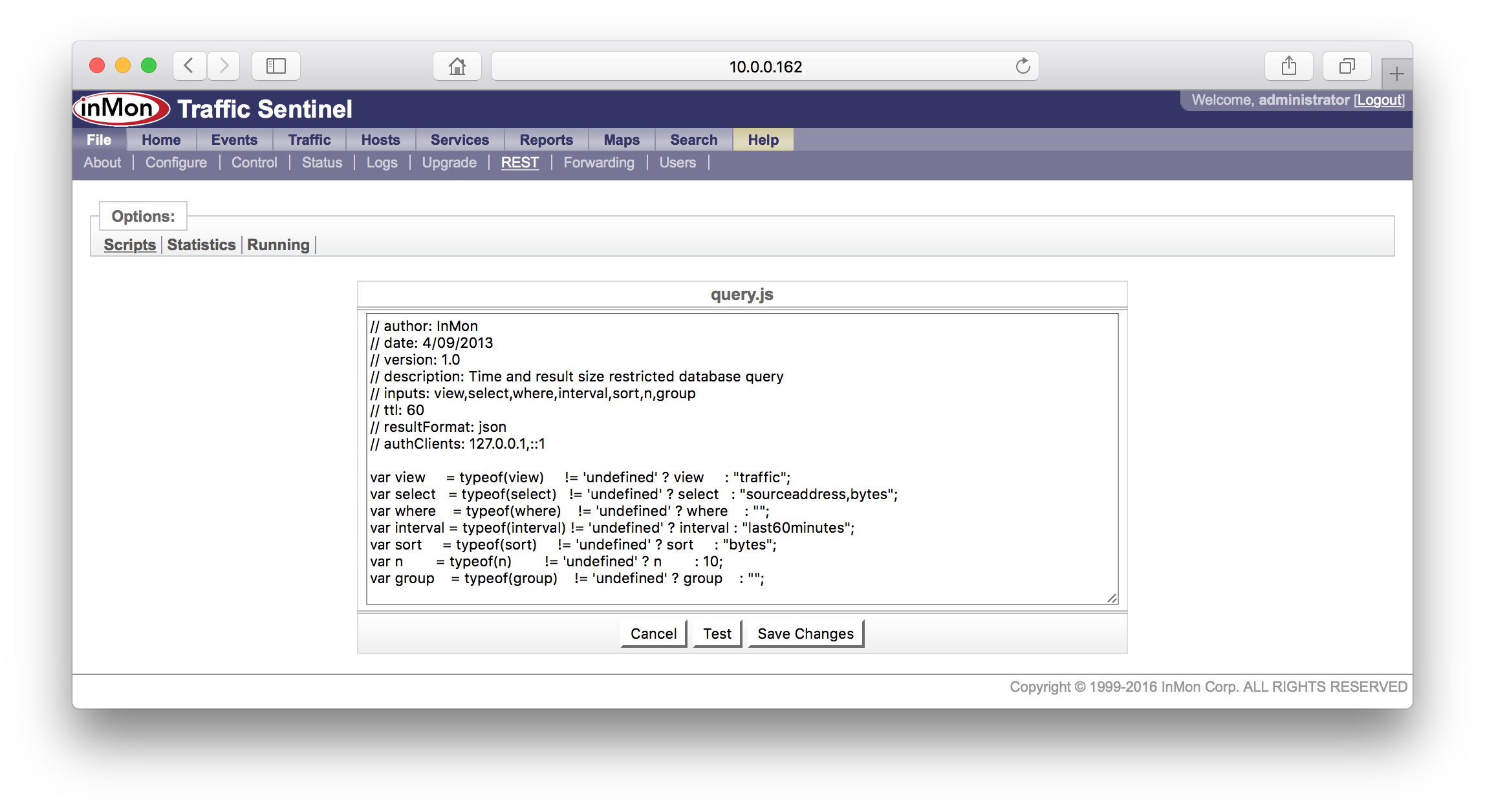Screen dimensions: 1485x812
Task: Open the Safari share icon
Action: pos(1289,66)
